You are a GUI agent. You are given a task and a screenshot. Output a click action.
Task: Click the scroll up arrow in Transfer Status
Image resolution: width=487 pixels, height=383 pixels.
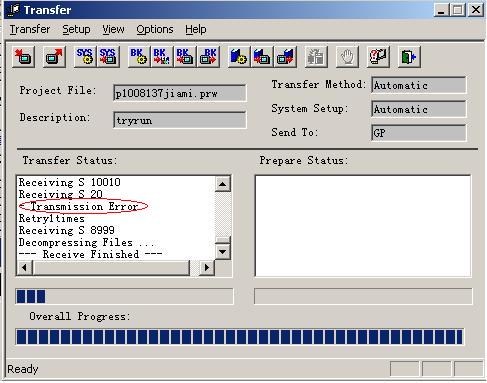(x=223, y=184)
